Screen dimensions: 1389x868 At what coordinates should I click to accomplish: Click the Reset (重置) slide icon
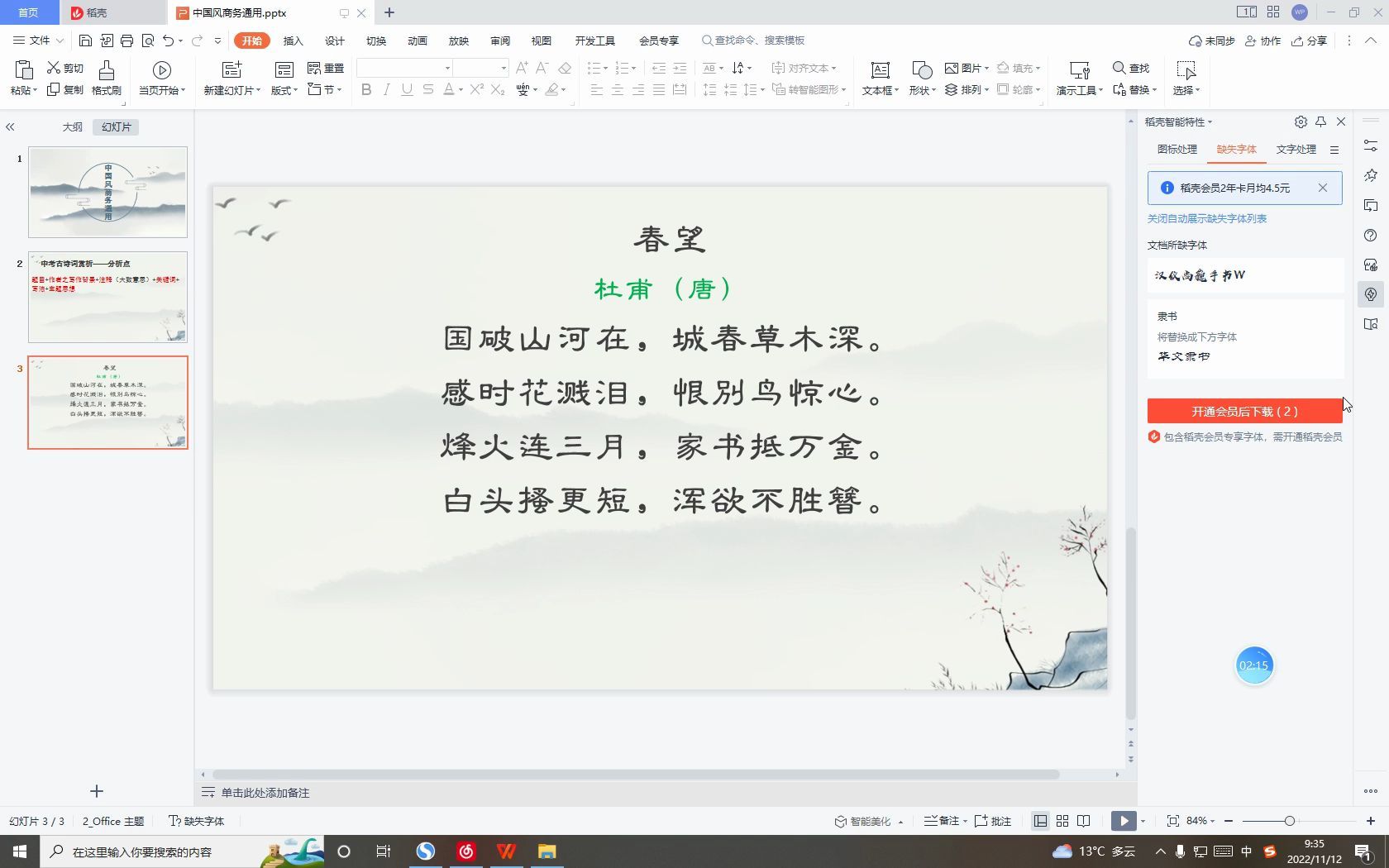314,68
